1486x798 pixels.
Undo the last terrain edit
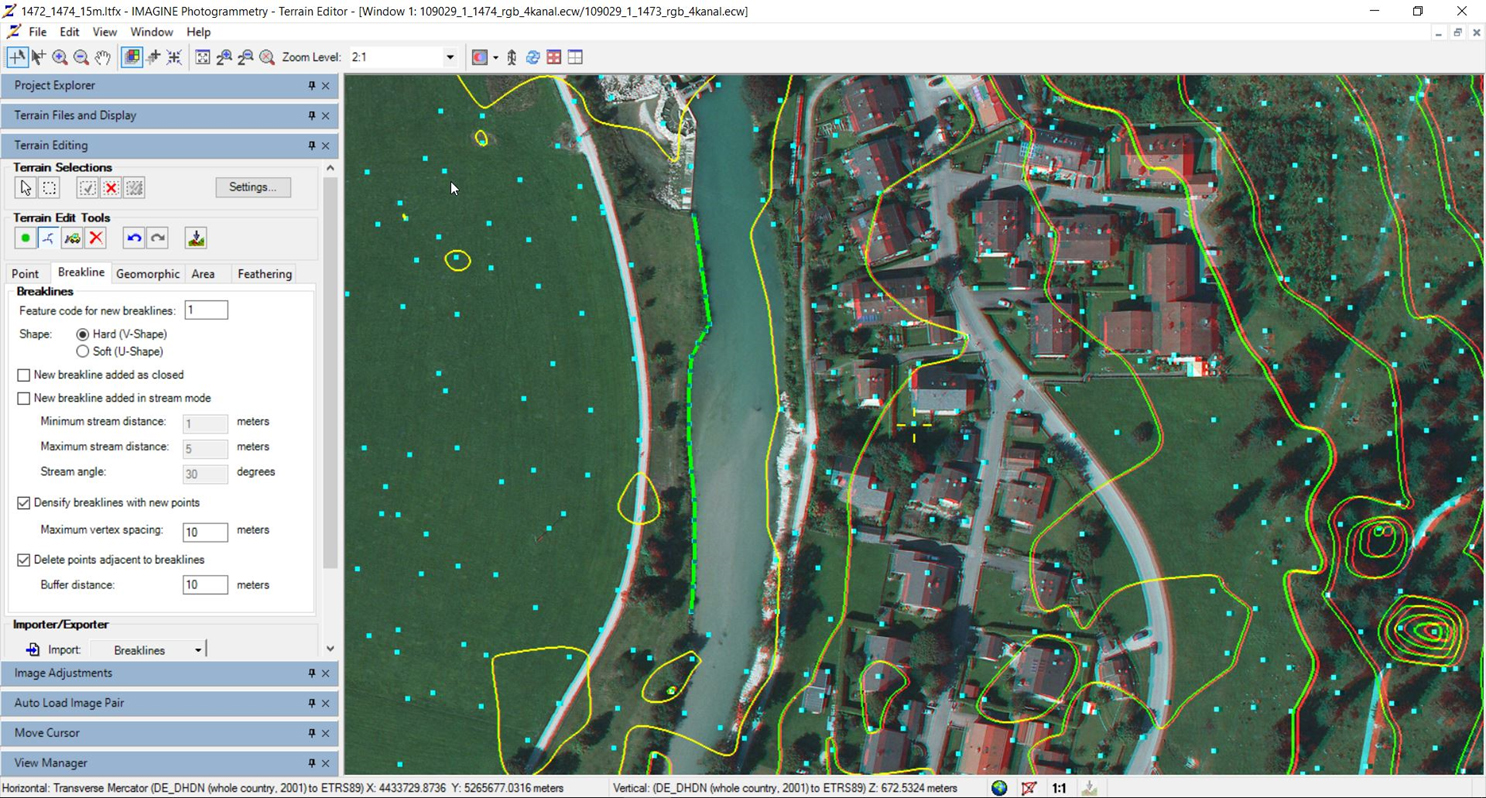(134, 238)
